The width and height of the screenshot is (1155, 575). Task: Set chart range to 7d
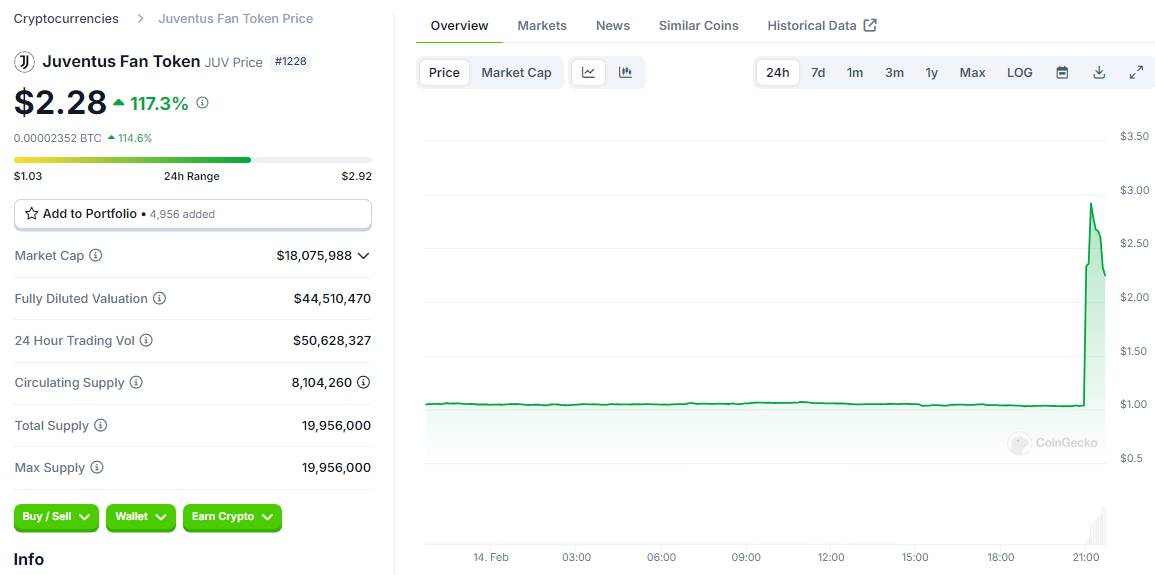(x=818, y=72)
